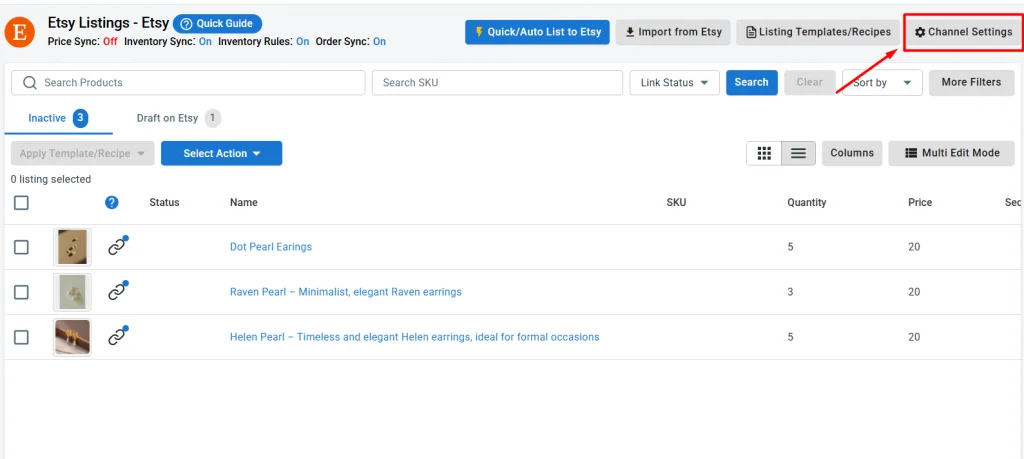Open Listing Templates/Recipes
1024x459 pixels.
(x=818, y=32)
